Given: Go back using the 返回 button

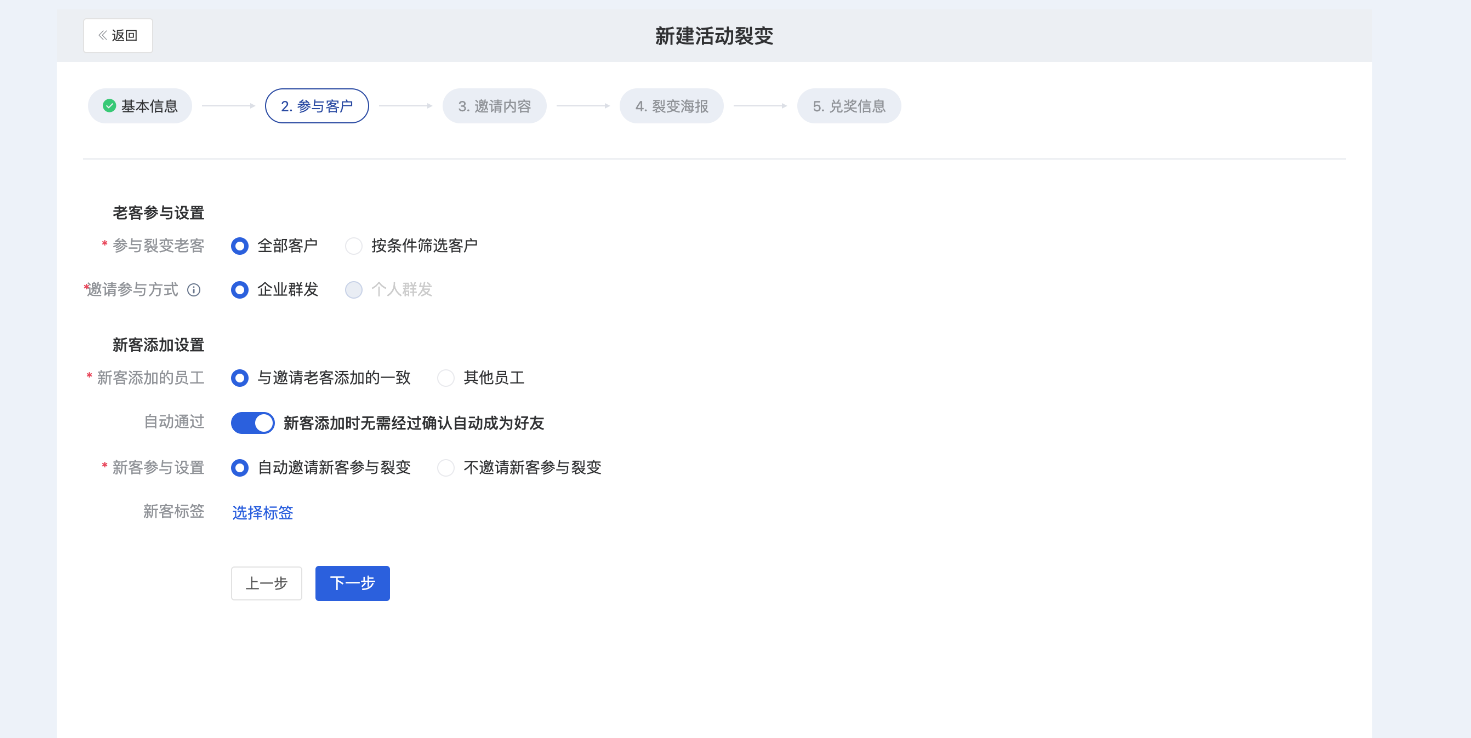Looking at the screenshot, I should [118, 36].
